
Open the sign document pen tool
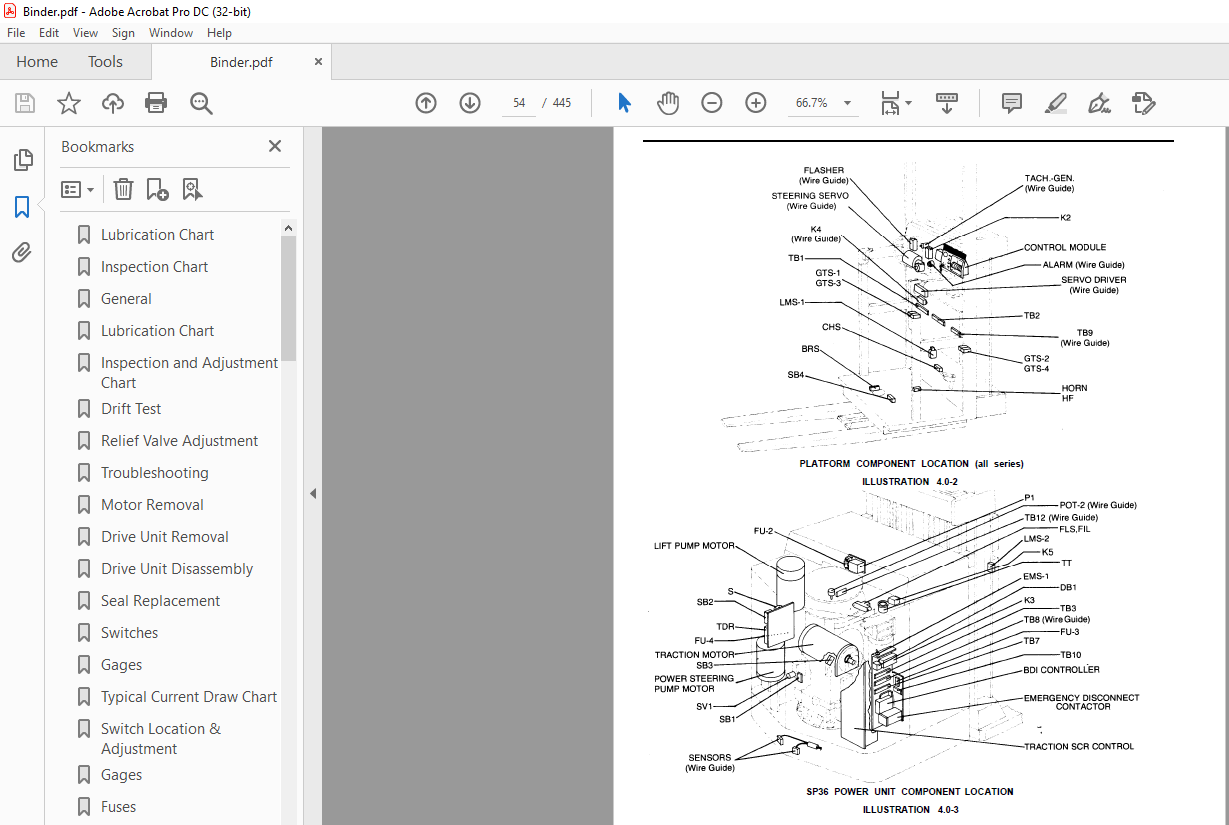click(x=1099, y=103)
